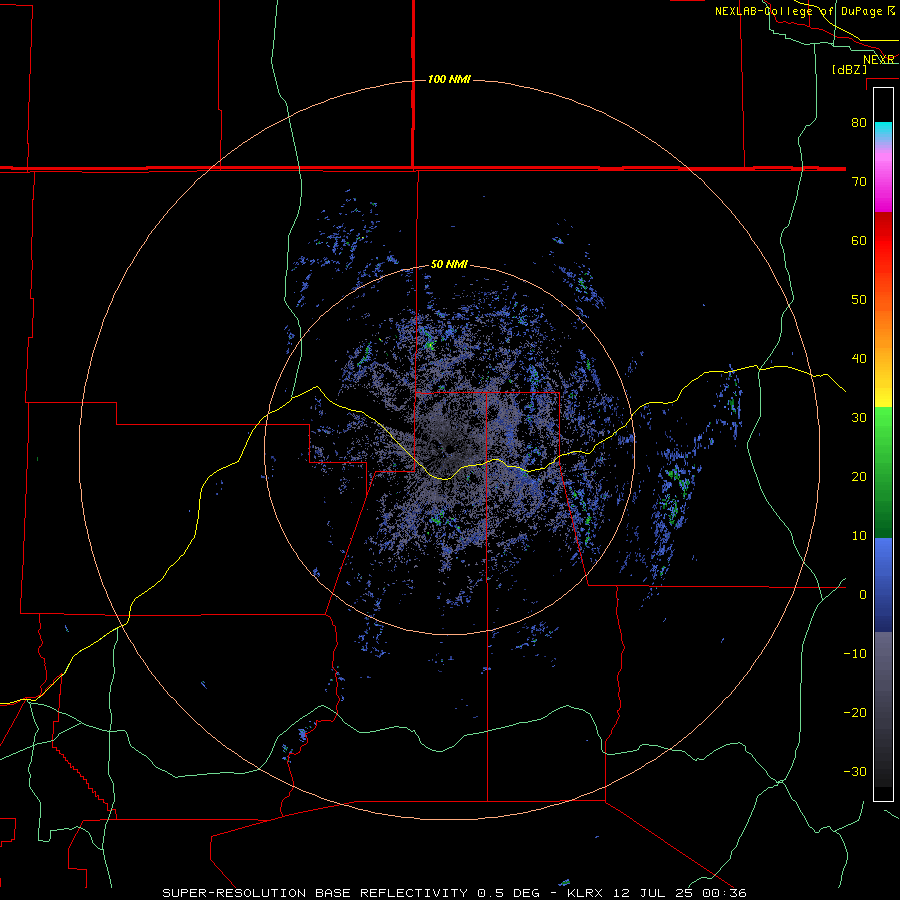Click the 50 NMI range ring label

click(449, 265)
